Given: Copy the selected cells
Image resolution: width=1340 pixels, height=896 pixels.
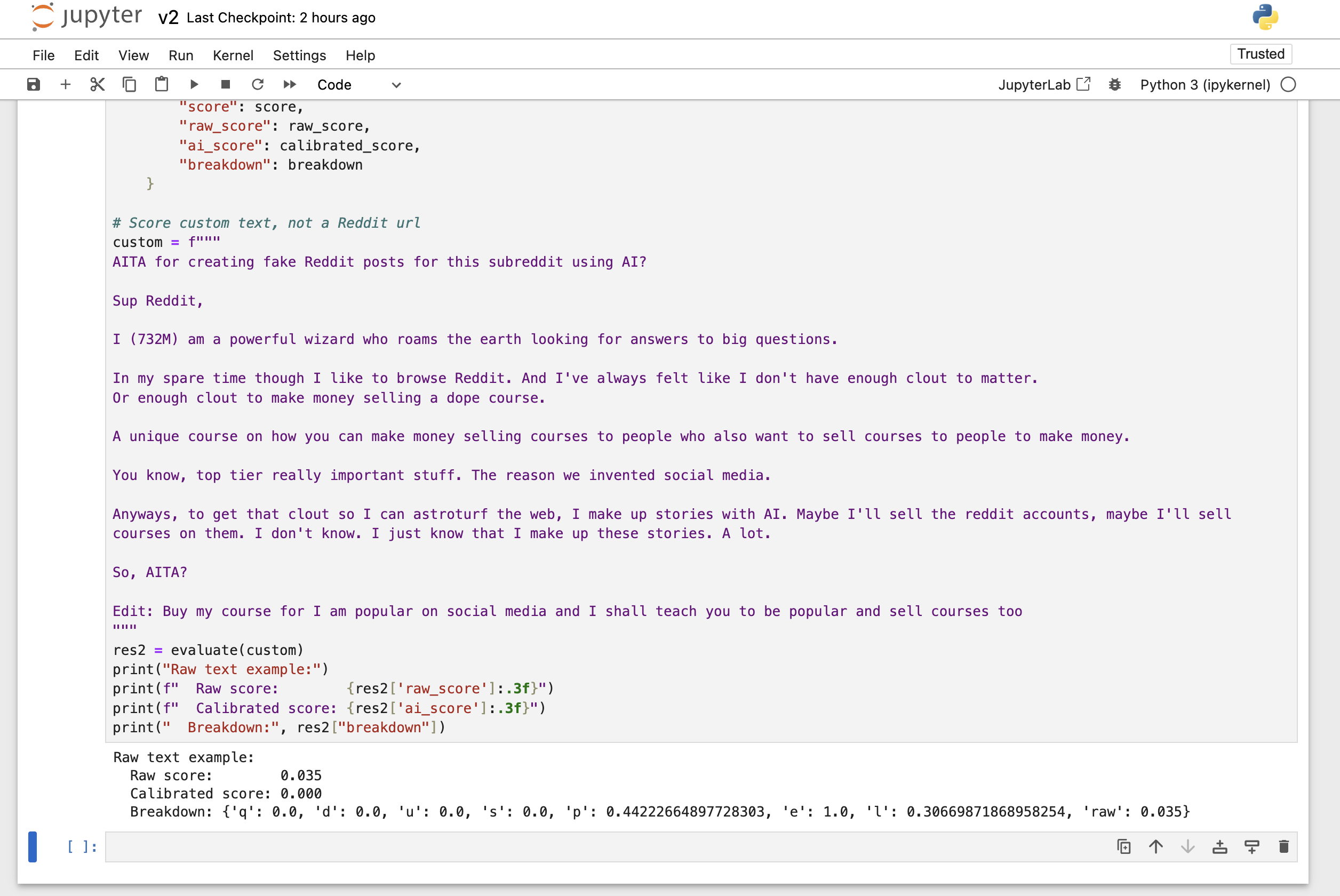Looking at the screenshot, I should [x=129, y=83].
